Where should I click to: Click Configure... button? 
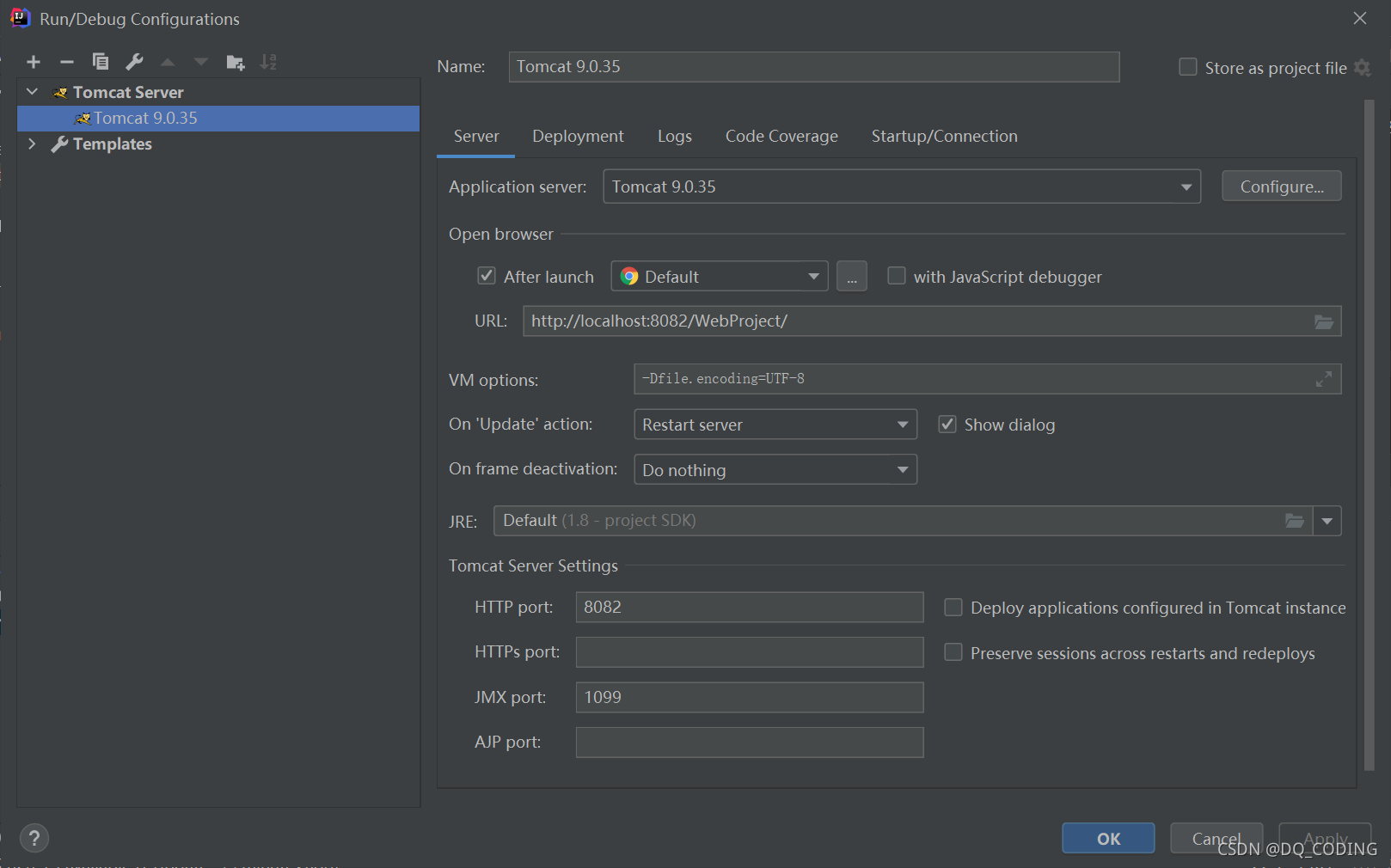1282,186
